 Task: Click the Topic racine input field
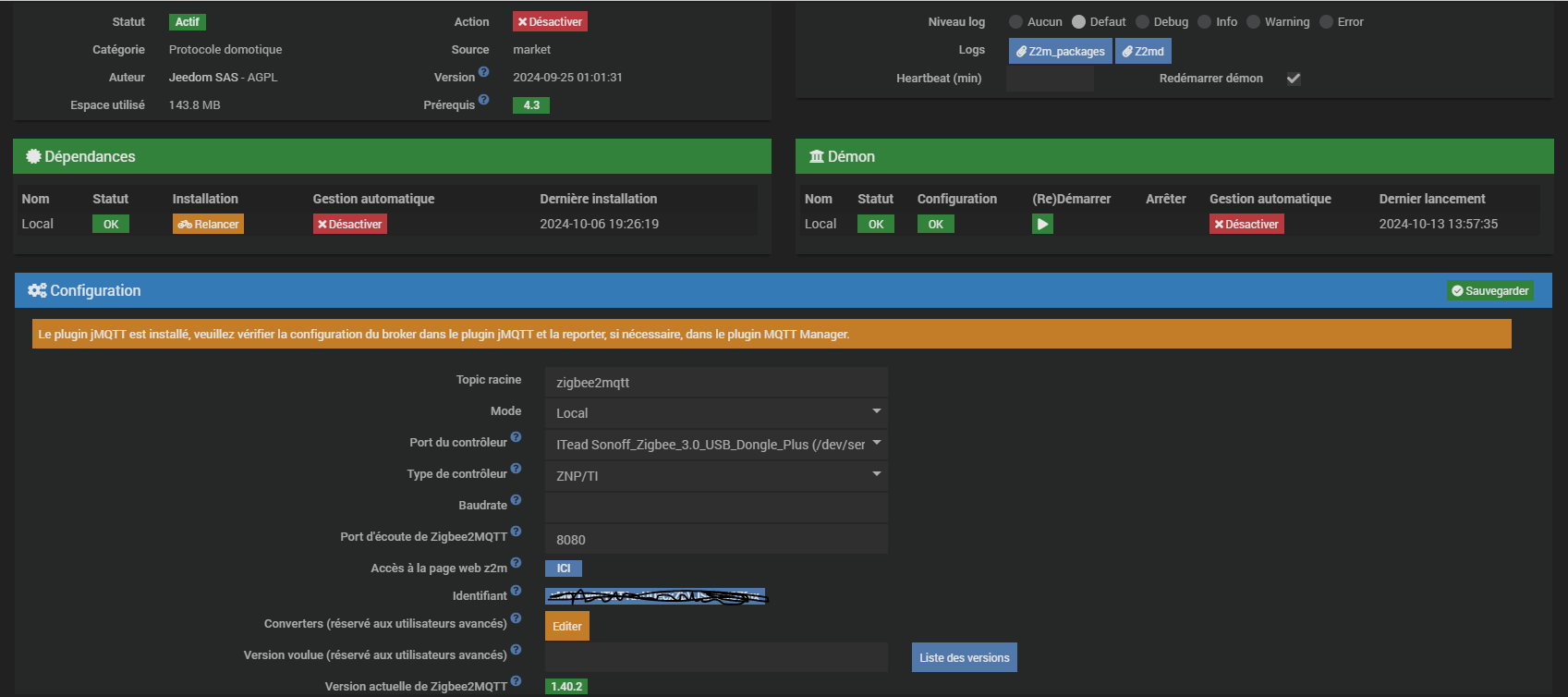coord(716,383)
